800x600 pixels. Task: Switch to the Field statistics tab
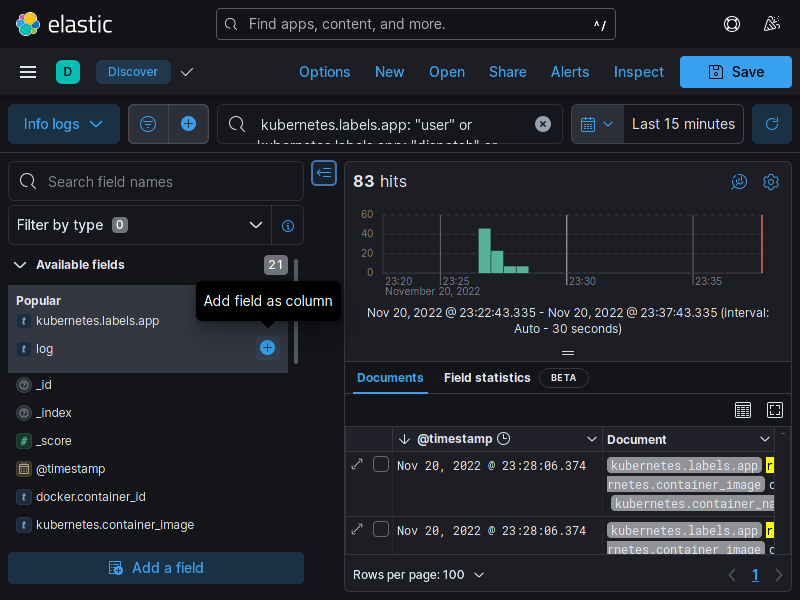(487, 378)
